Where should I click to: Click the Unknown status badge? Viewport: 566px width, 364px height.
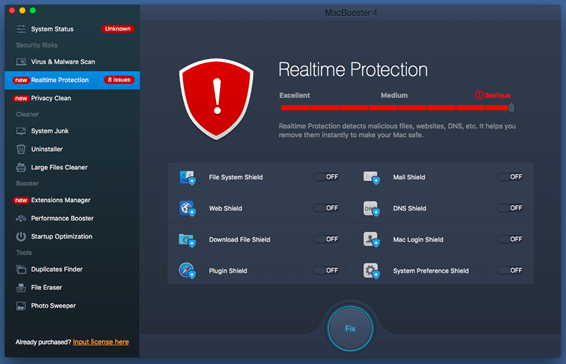point(118,29)
